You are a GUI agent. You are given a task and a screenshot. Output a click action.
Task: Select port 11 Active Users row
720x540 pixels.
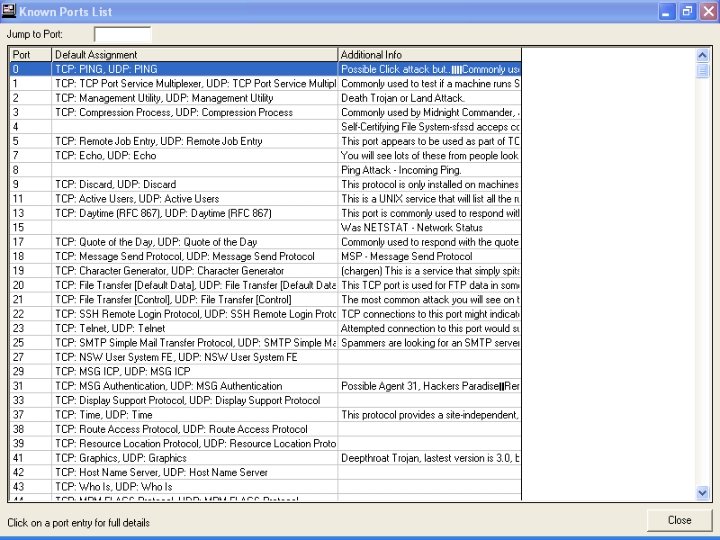pyautogui.click(x=265, y=199)
